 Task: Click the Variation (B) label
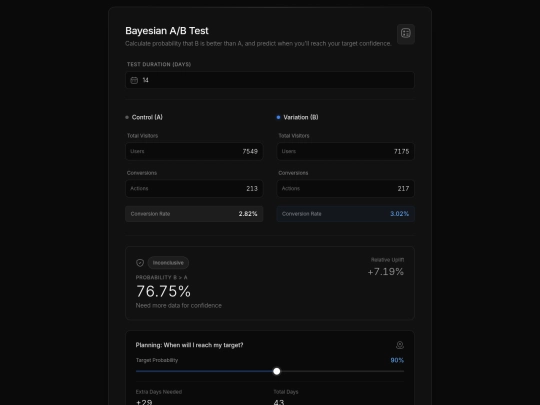point(301,117)
